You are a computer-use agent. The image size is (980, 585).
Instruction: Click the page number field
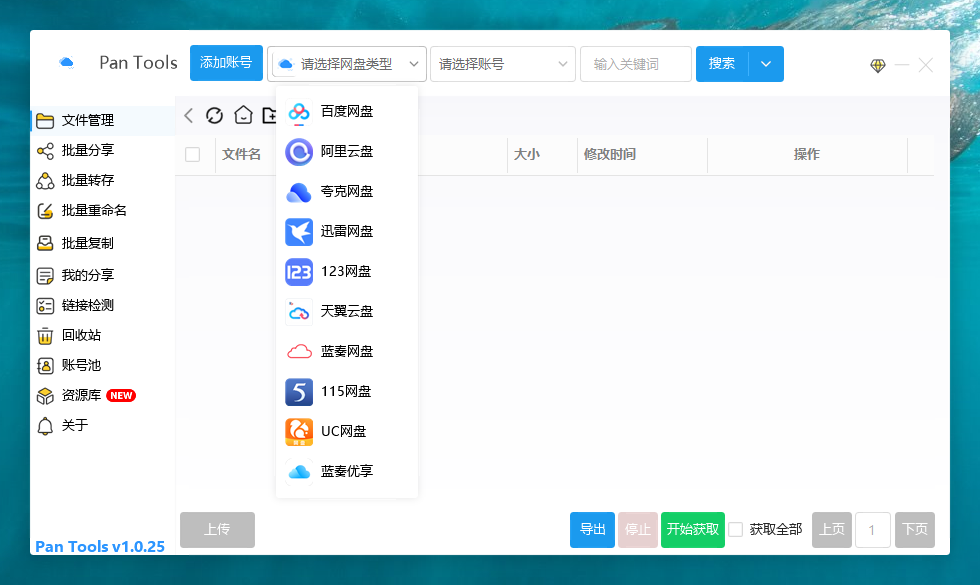click(x=872, y=530)
